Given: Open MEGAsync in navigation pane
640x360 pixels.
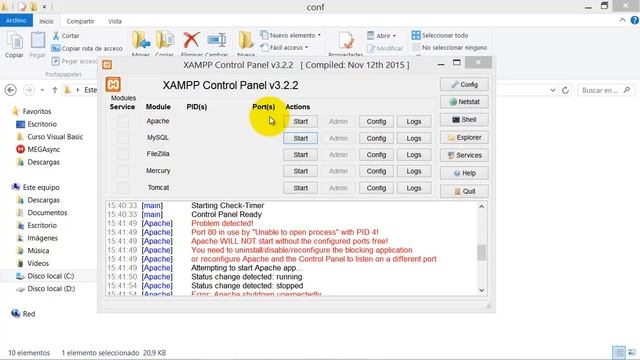Looking at the screenshot, I should [38, 149].
